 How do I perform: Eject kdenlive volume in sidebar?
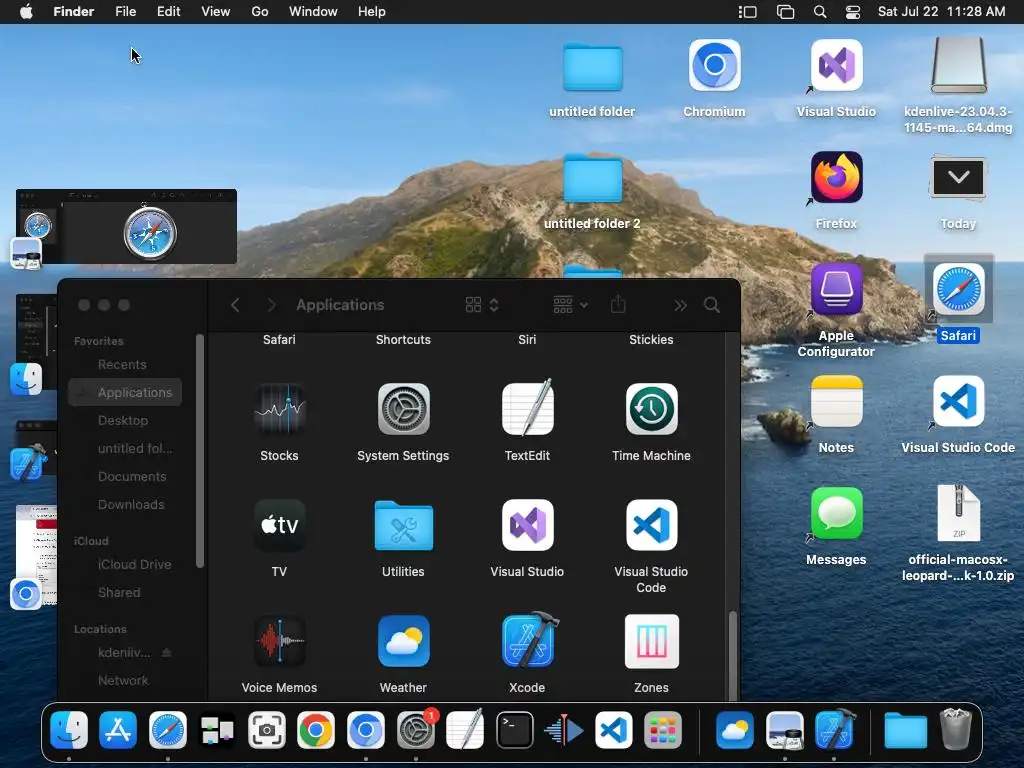coord(167,652)
